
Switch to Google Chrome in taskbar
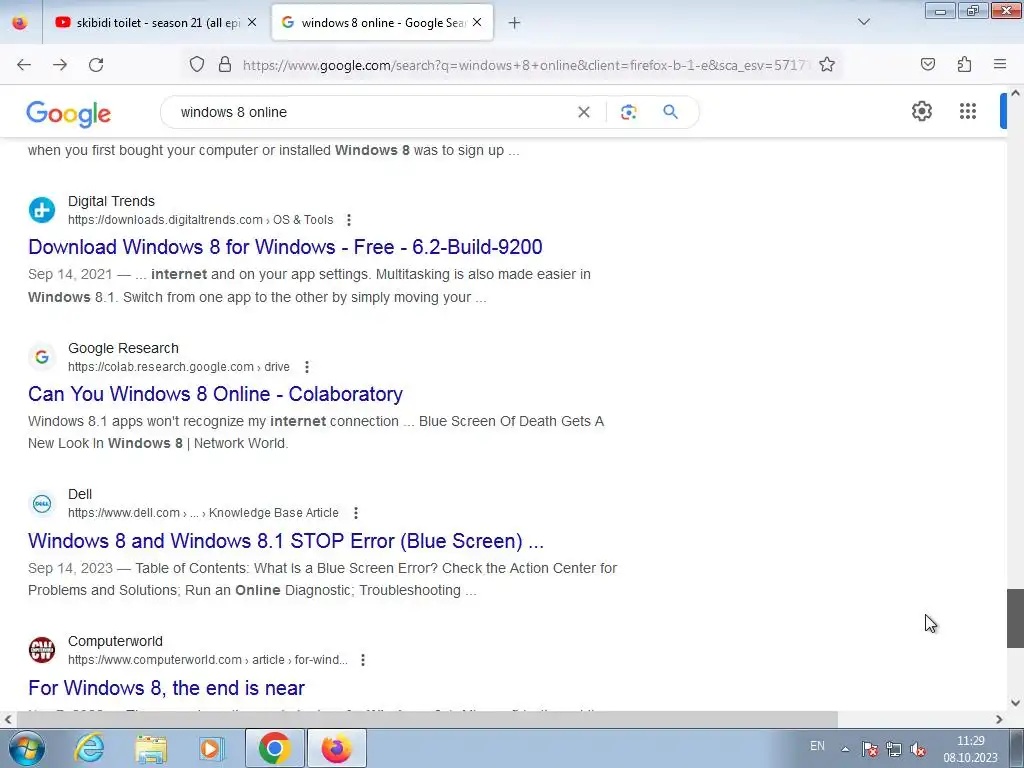pyautogui.click(x=274, y=748)
